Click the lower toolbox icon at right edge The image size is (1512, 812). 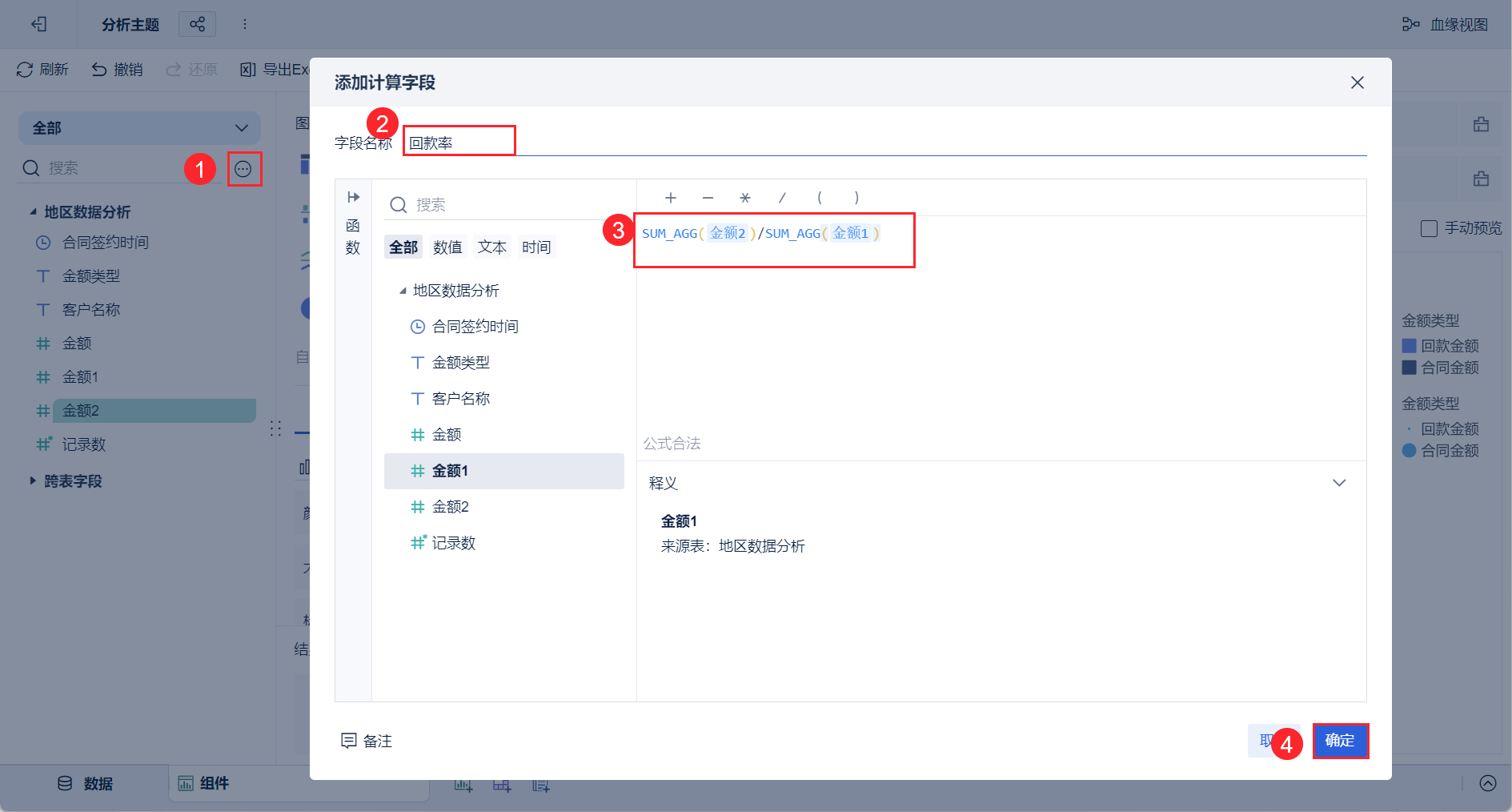coord(1482,179)
